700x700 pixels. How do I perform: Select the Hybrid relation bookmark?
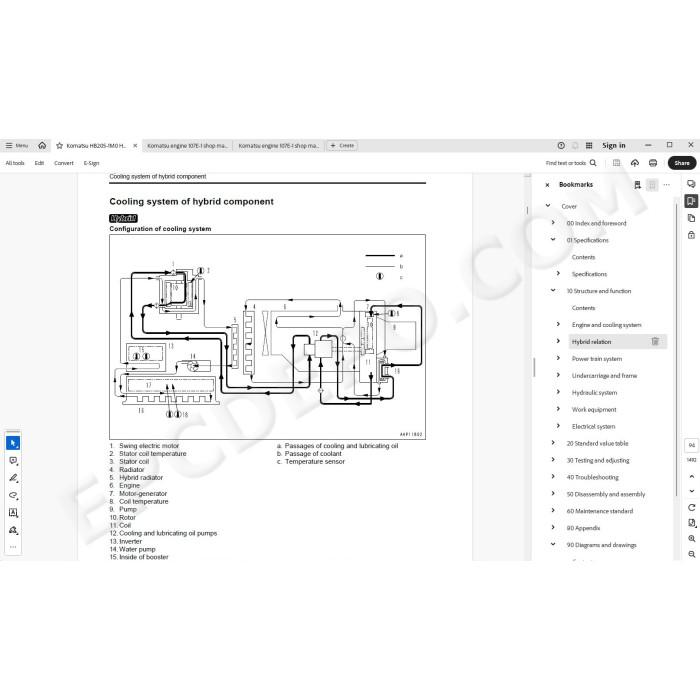tap(592, 342)
